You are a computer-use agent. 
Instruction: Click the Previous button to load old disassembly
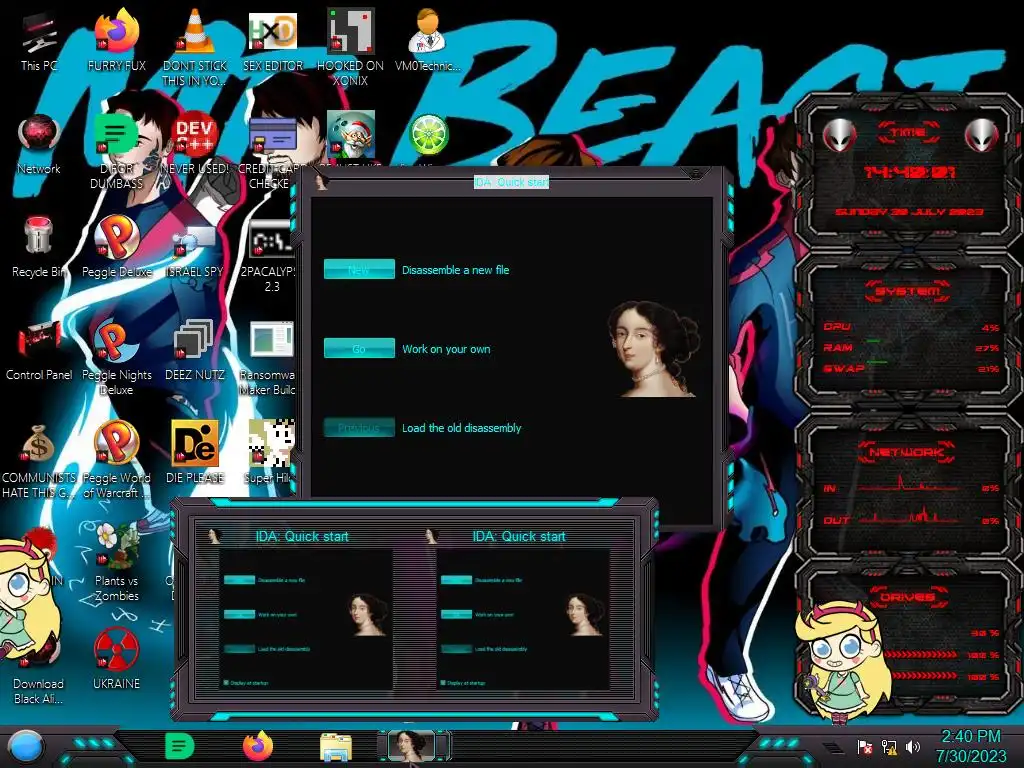[x=359, y=428]
